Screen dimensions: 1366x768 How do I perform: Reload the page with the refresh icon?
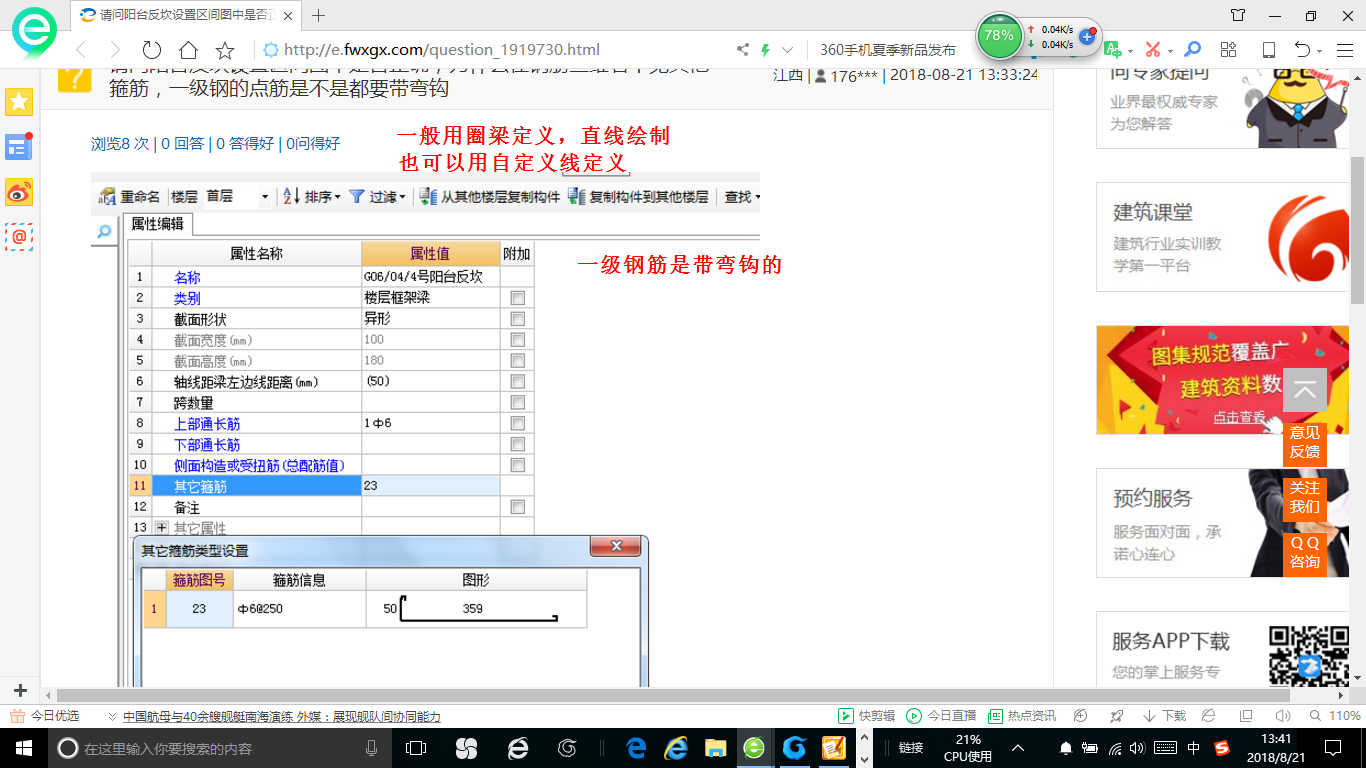(152, 50)
